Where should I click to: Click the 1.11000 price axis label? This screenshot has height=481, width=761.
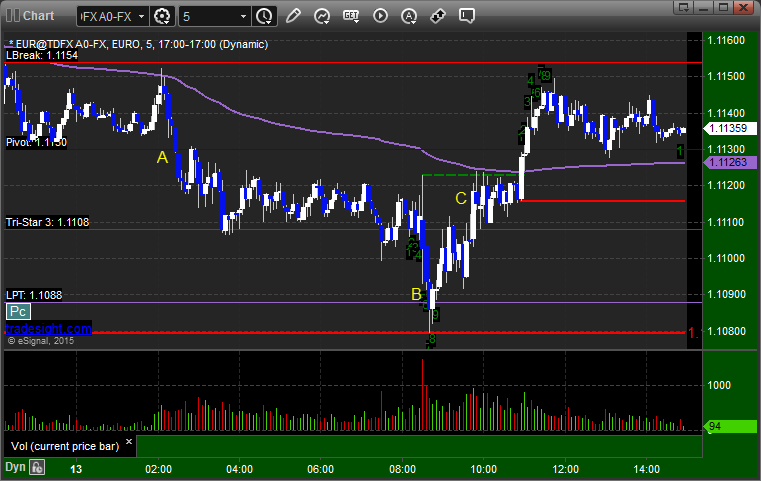pos(726,258)
